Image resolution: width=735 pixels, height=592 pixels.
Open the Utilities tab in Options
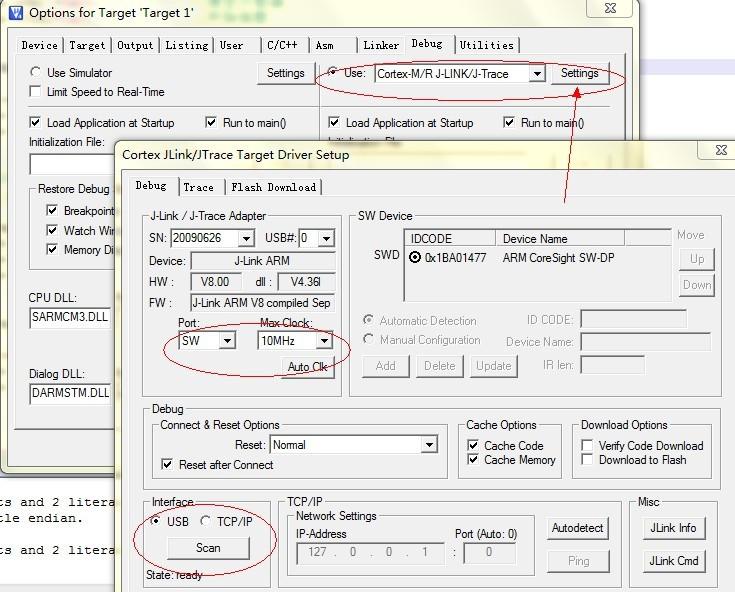pos(487,45)
